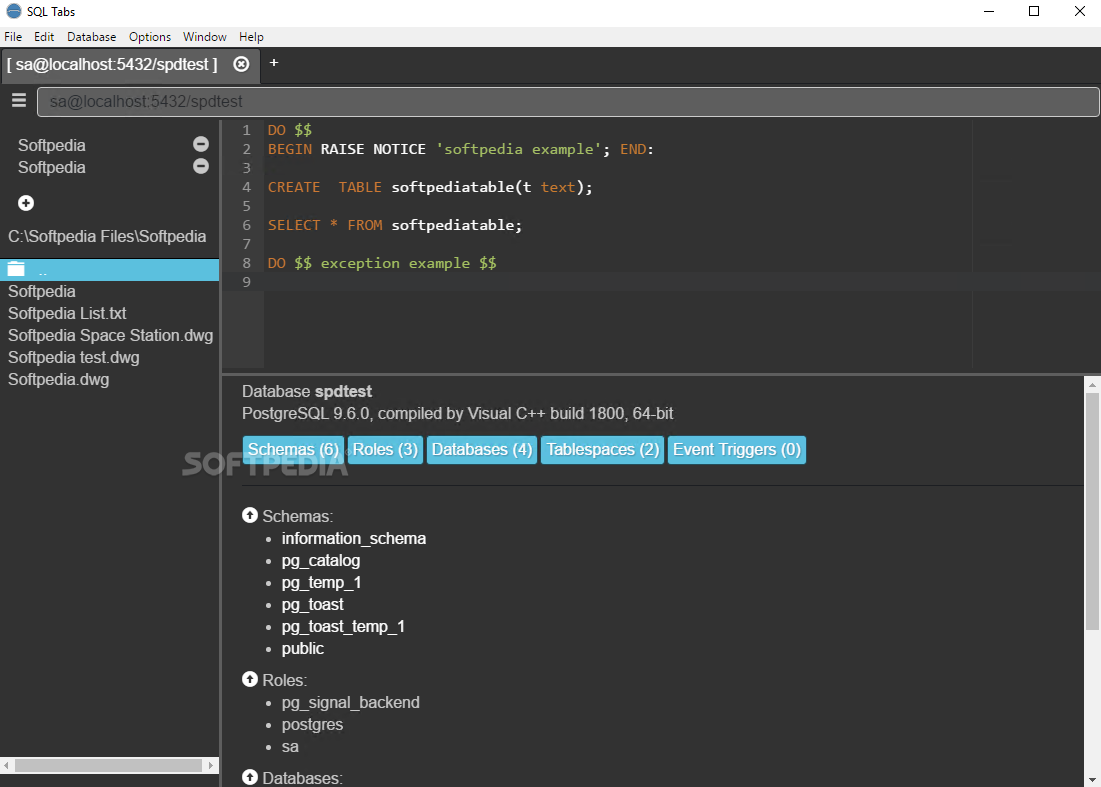Open the Softpedia folder in file list
1101x787 pixels.
[x=41, y=291]
